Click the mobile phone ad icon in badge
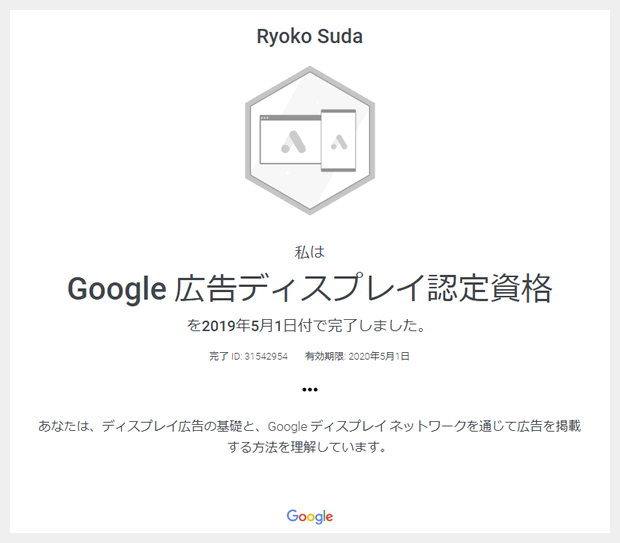Screen dimensions: 620x543 338,140
